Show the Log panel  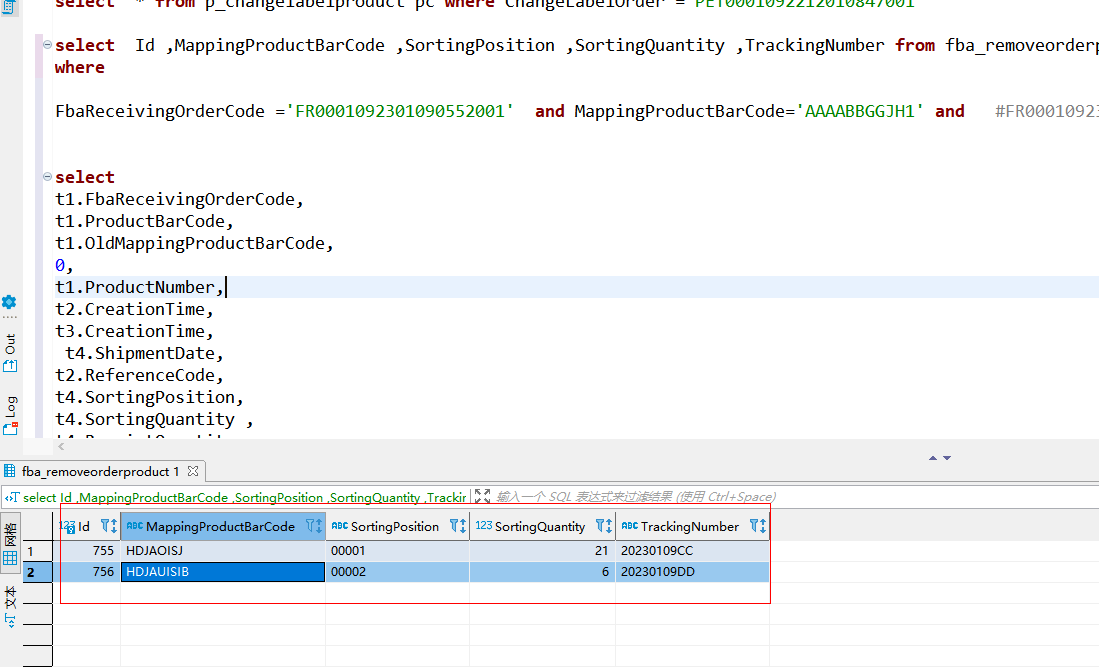10,415
